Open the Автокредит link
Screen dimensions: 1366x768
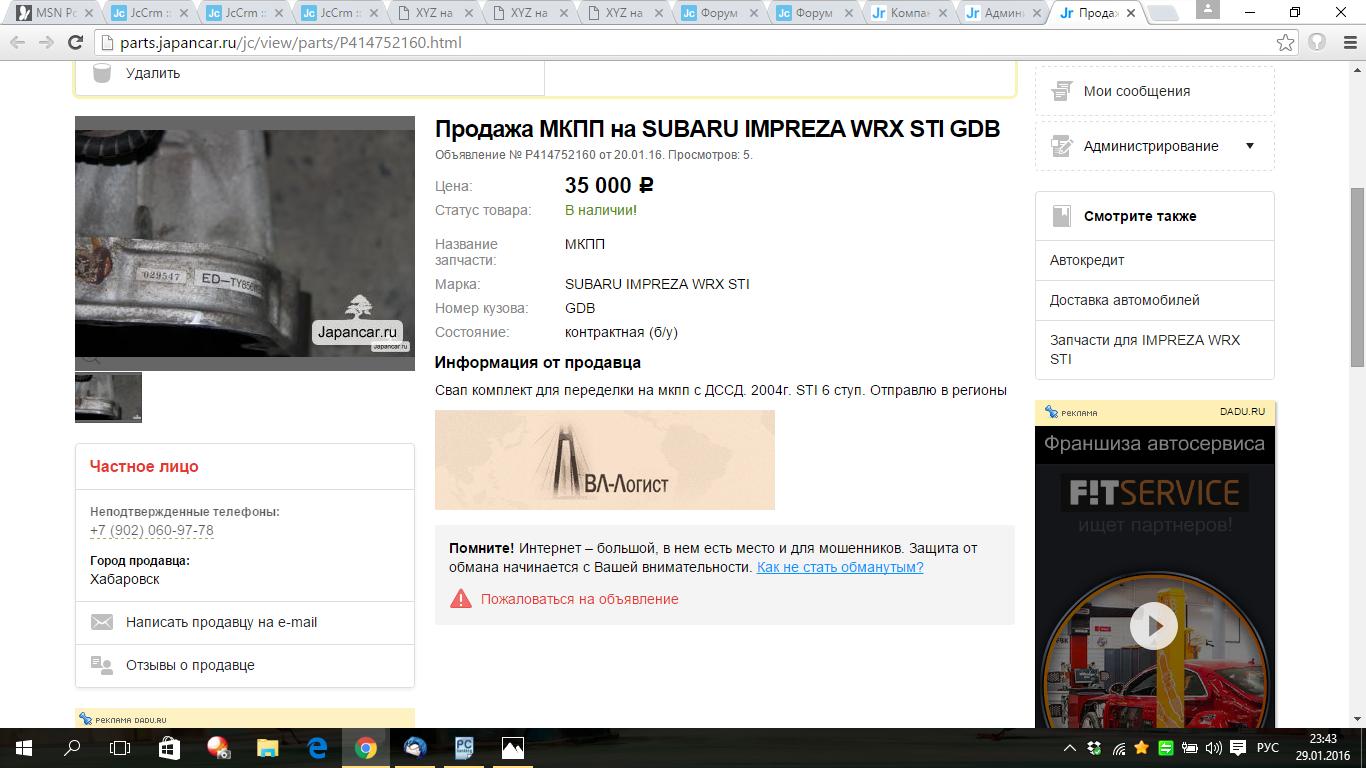[1087, 260]
